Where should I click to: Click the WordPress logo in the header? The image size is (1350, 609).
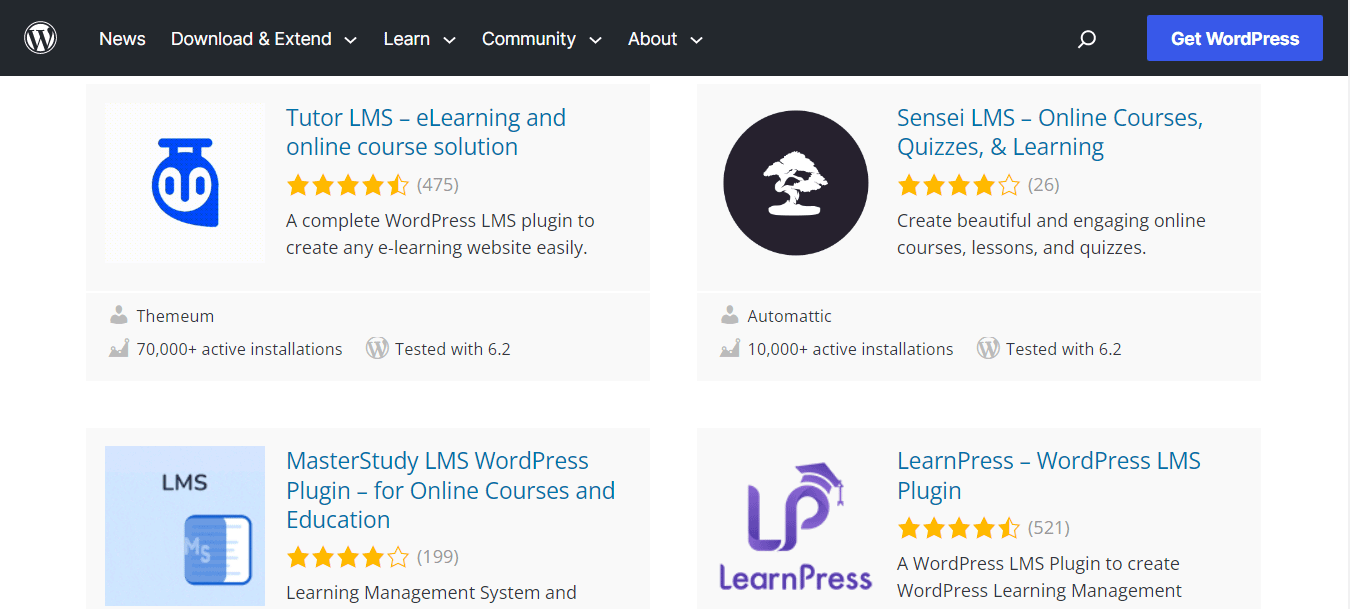coord(41,38)
